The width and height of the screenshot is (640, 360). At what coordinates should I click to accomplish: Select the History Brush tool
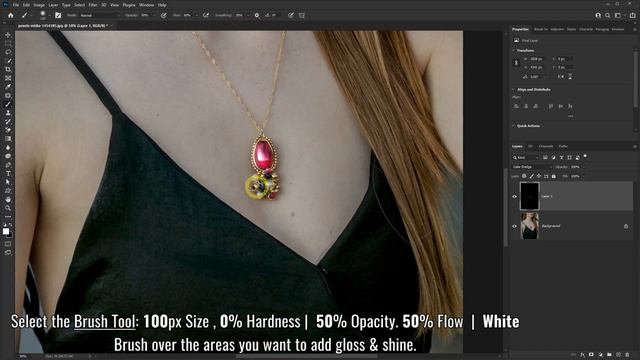point(8,122)
